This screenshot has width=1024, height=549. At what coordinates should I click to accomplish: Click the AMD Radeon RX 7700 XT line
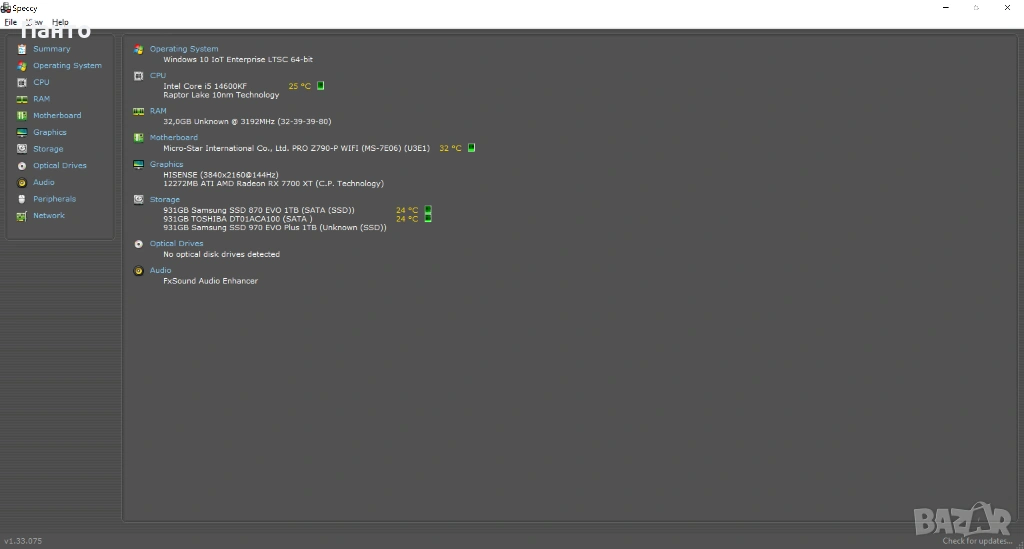[x=274, y=183]
